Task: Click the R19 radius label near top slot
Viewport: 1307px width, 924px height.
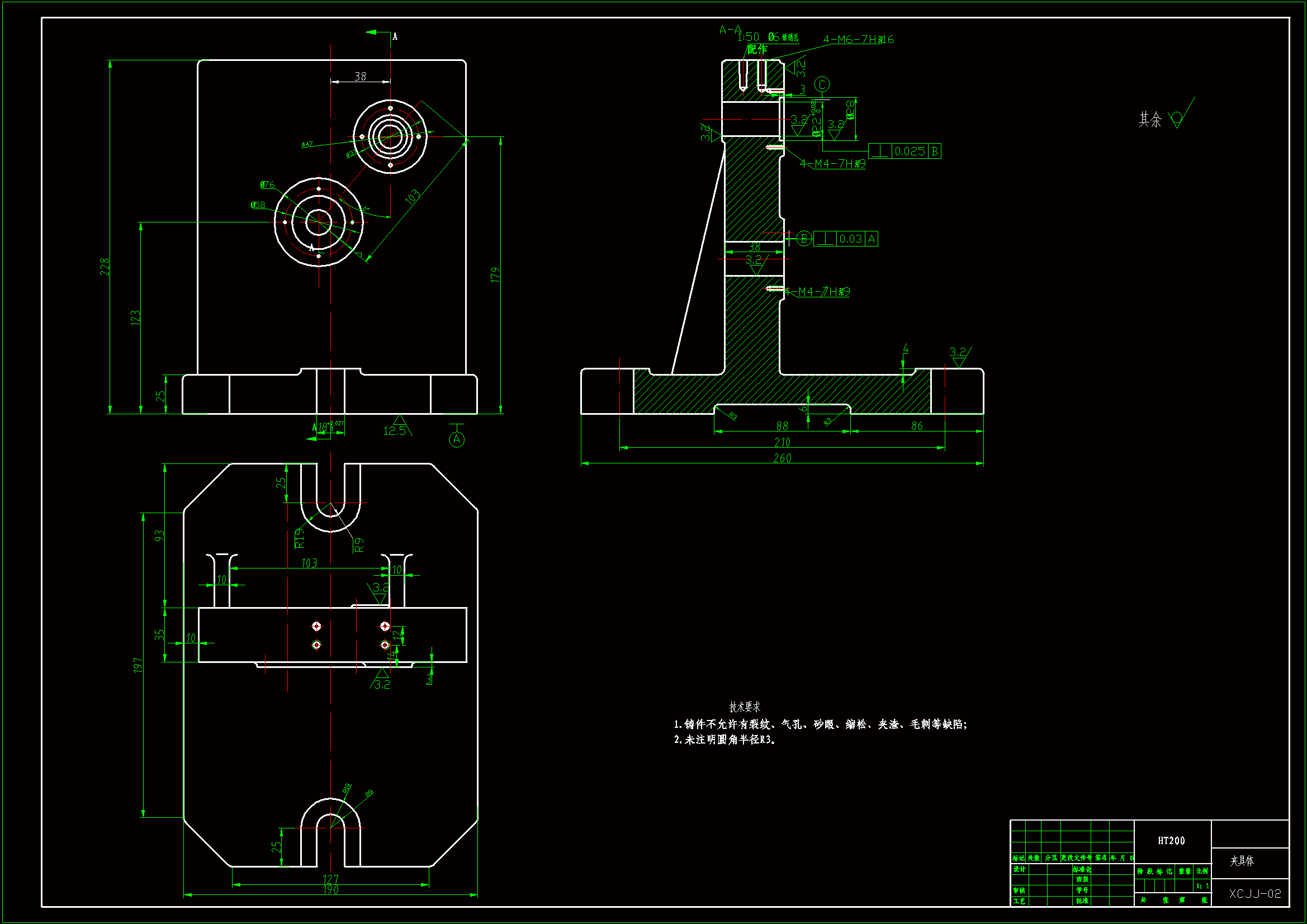Action: coord(300,538)
